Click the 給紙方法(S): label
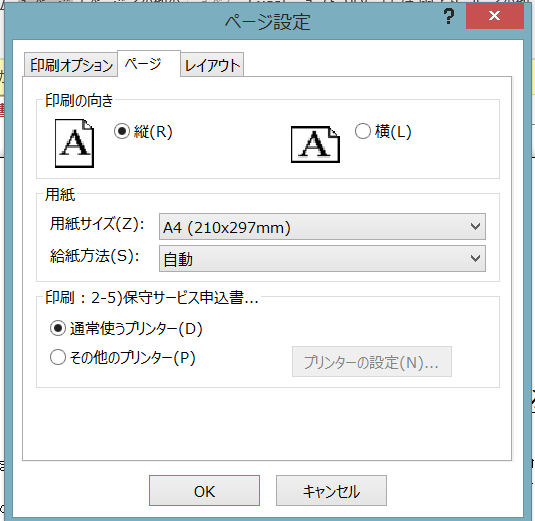535x521 pixels. 95,256
